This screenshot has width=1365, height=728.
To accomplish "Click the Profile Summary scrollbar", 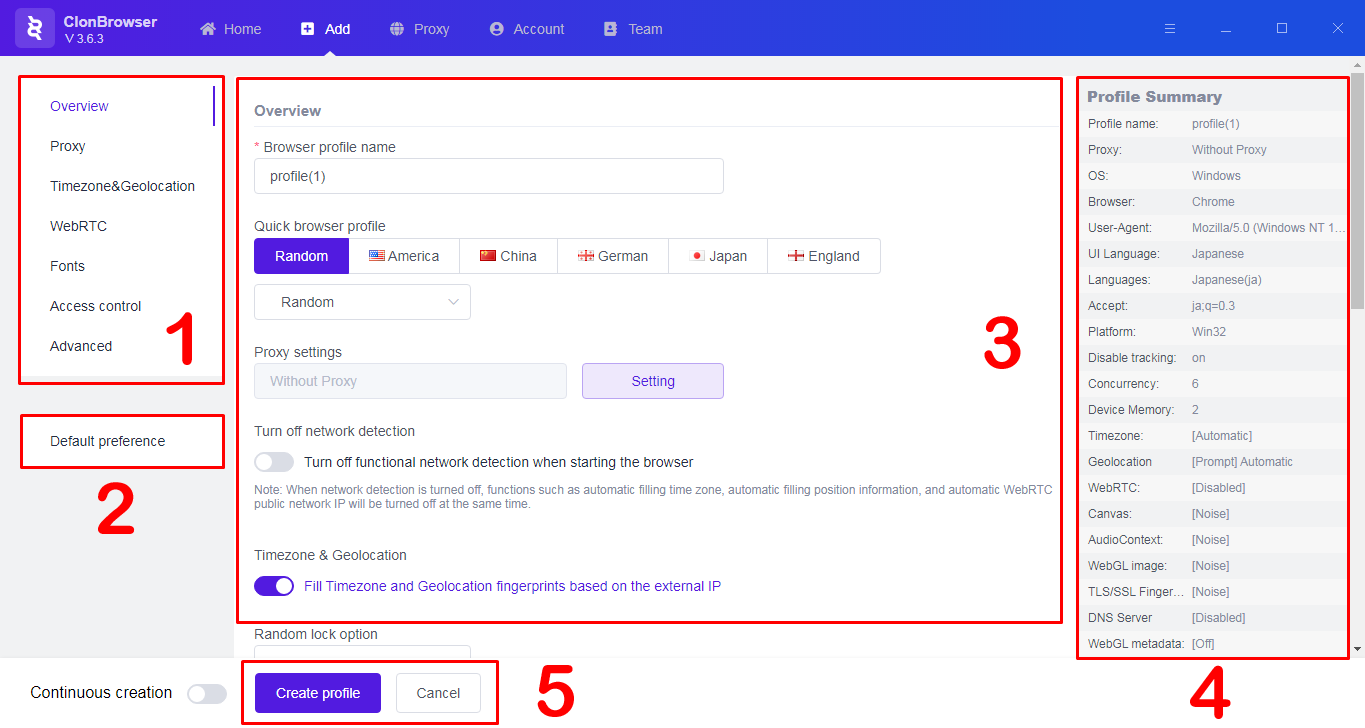I will 1357,190.
